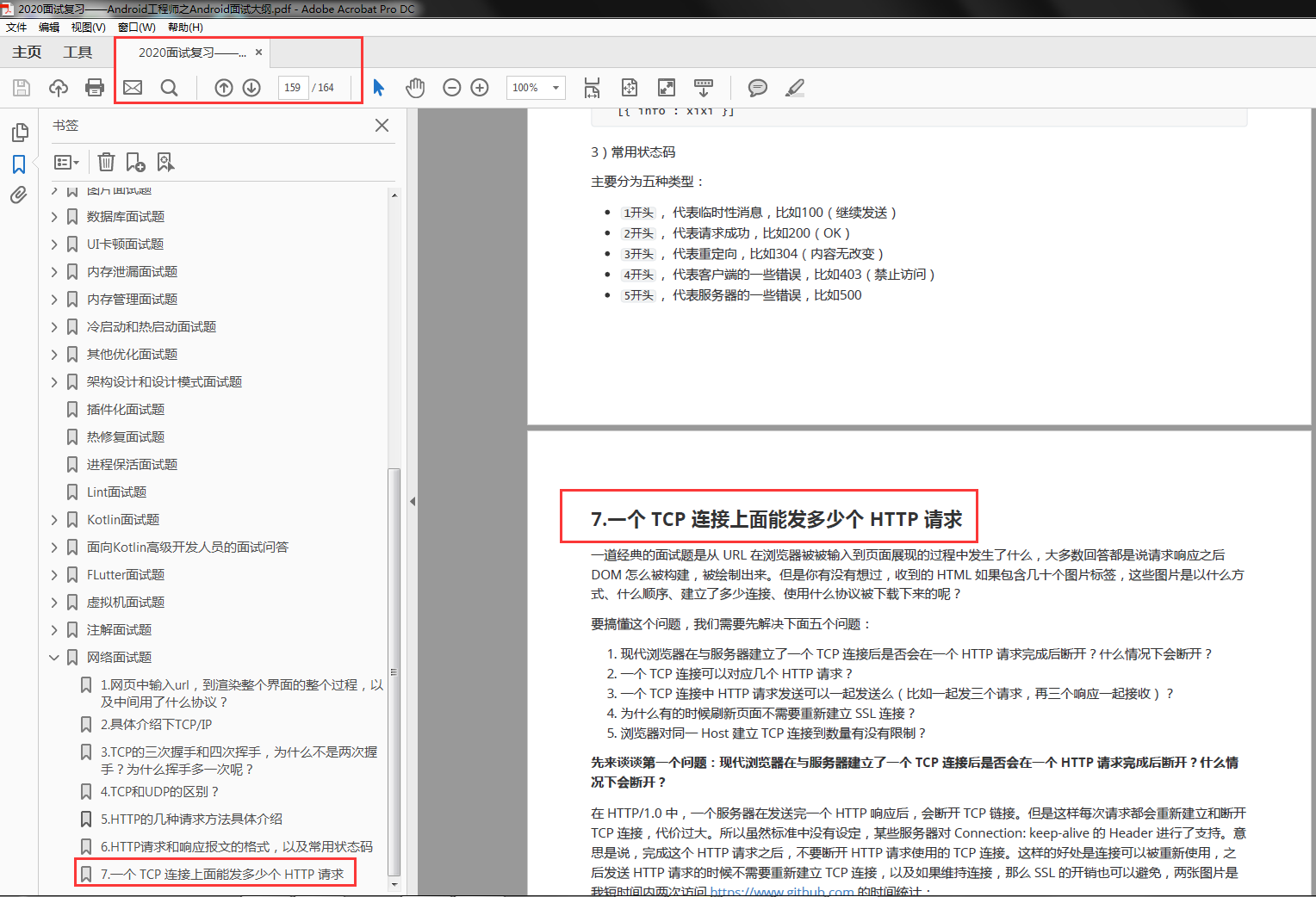This screenshot has height=897, width=1316.
Task: Click the read mode keyboard icon
Action: click(704, 88)
